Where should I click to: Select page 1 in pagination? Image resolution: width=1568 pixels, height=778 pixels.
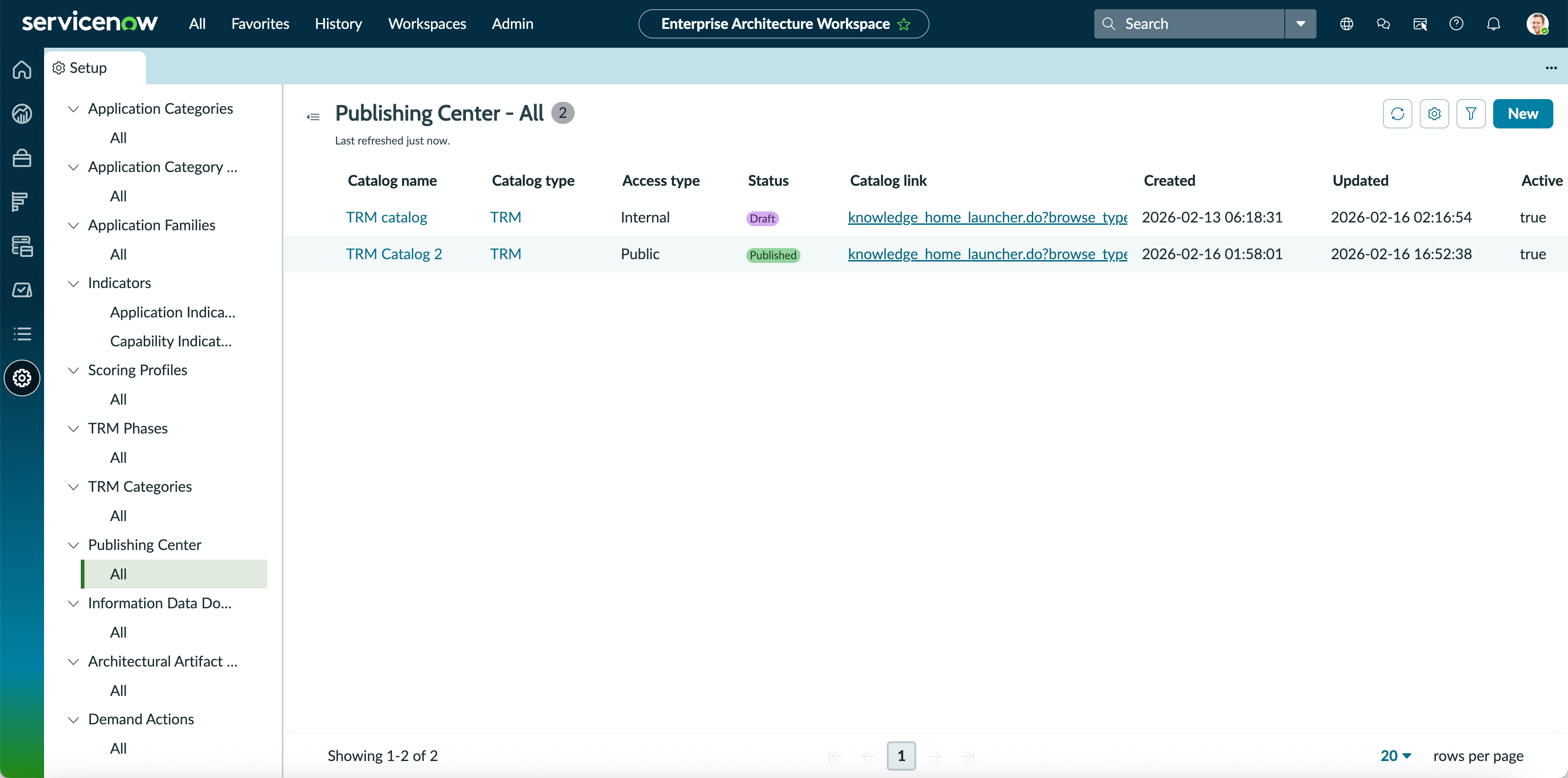coord(902,756)
